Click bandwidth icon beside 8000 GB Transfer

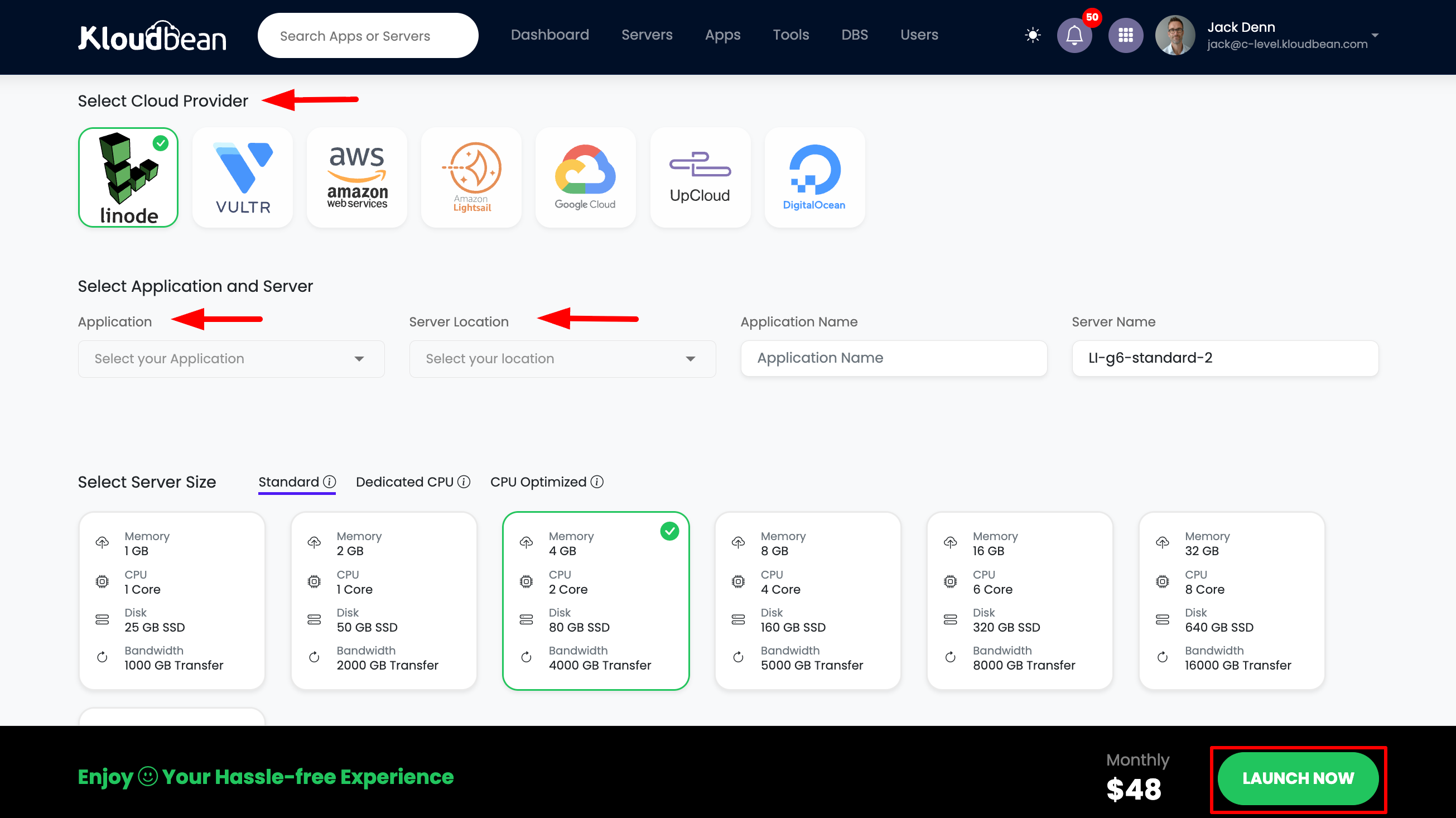tap(950, 657)
